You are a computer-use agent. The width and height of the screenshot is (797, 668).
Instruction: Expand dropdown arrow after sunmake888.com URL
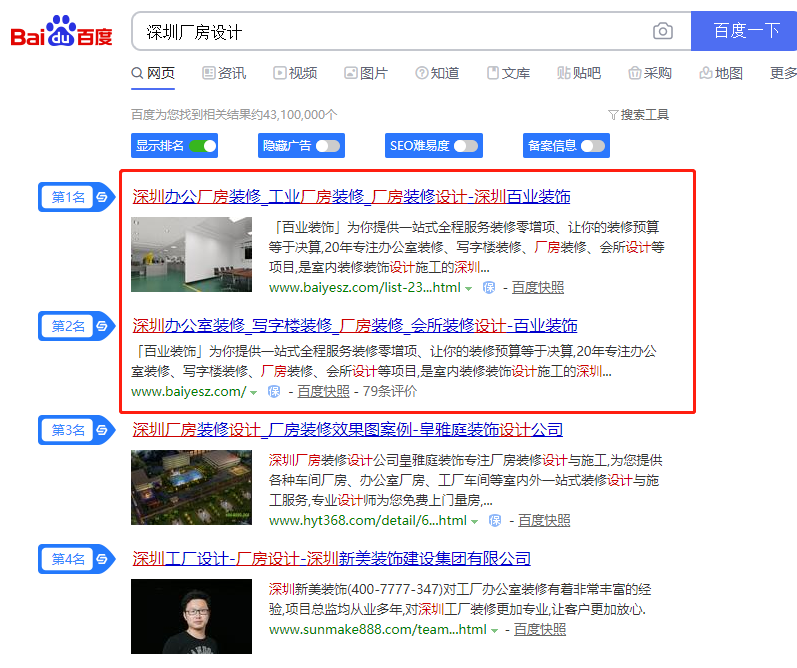point(494,630)
